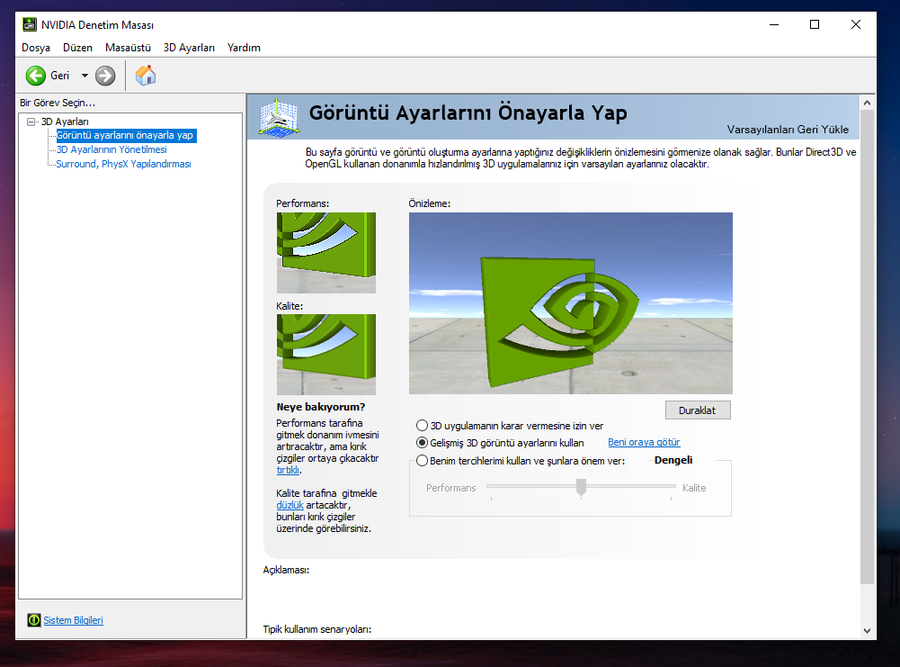Click the tırtıklı help link
The image size is (900, 667).
[x=288, y=470]
